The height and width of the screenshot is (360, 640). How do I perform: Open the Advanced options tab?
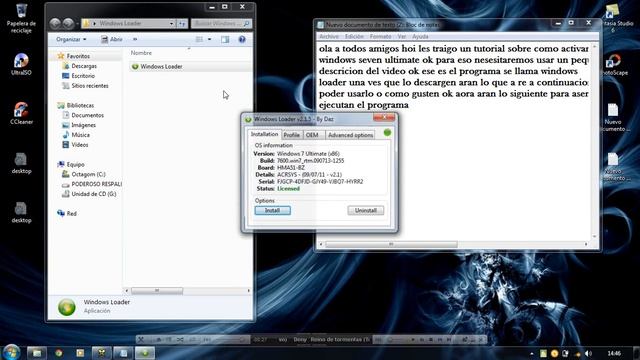(x=350, y=135)
